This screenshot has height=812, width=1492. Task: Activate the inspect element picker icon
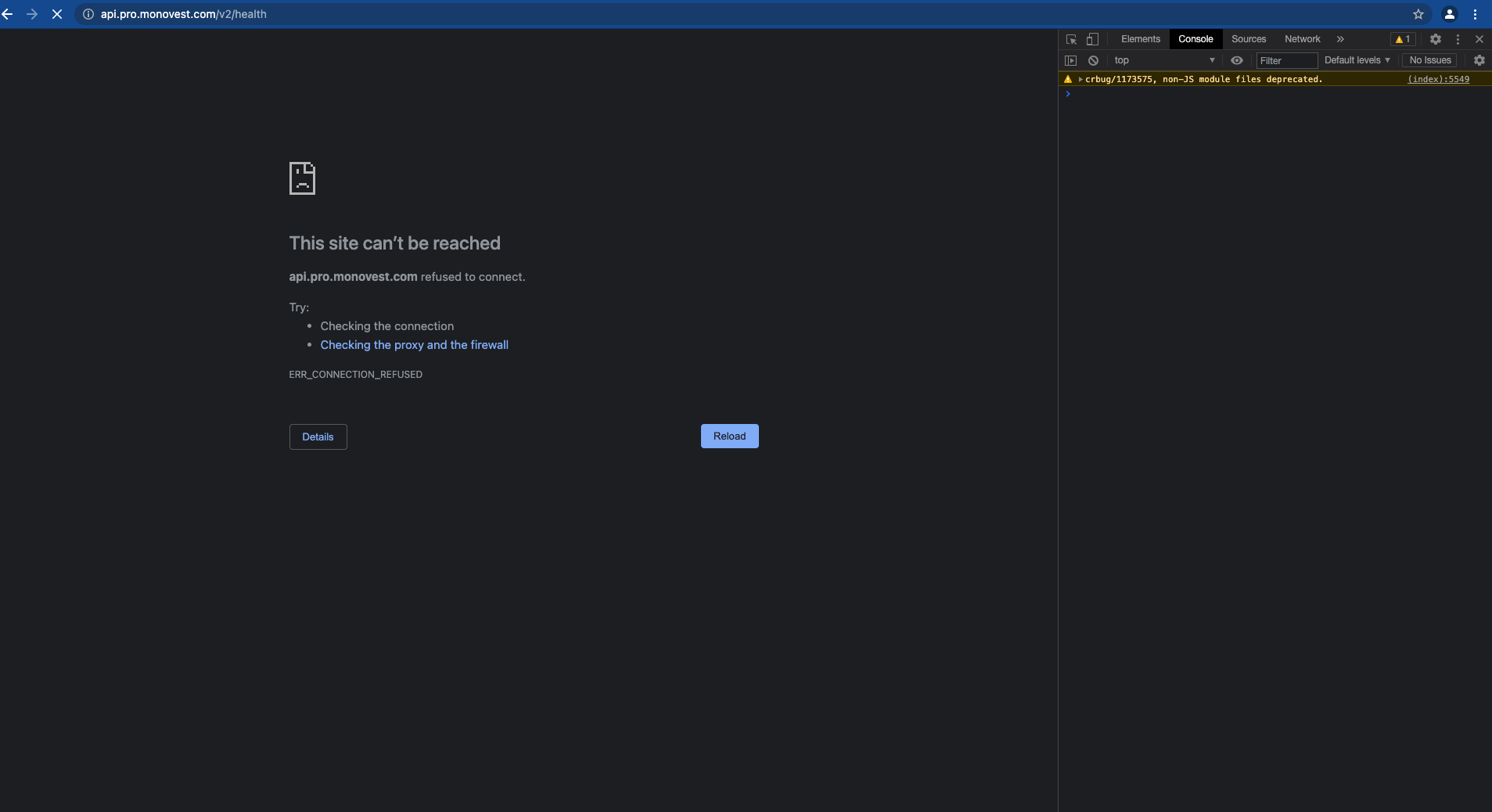coord(1071,39)
